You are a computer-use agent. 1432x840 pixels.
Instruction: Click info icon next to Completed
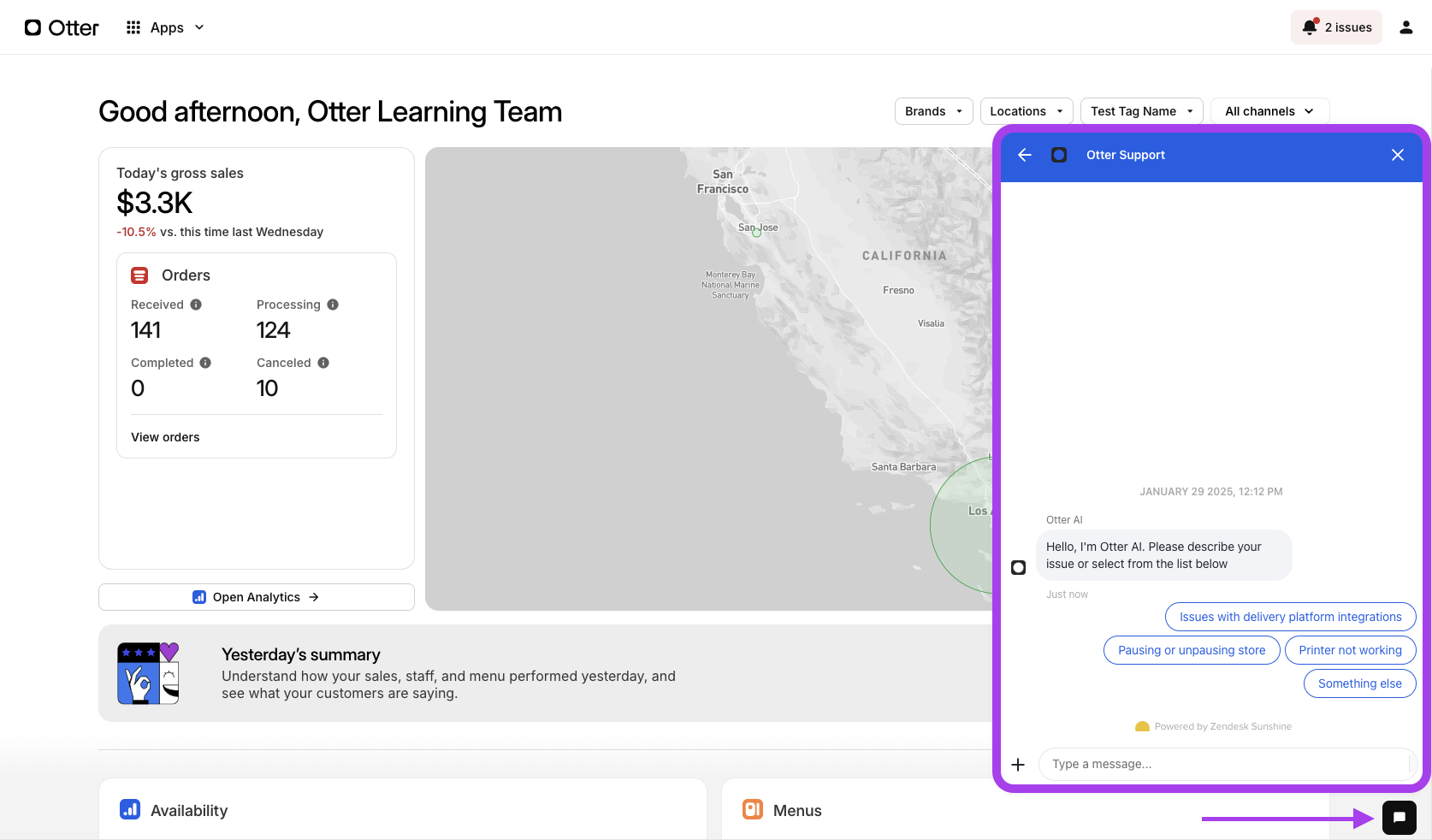tap(205, 363)
